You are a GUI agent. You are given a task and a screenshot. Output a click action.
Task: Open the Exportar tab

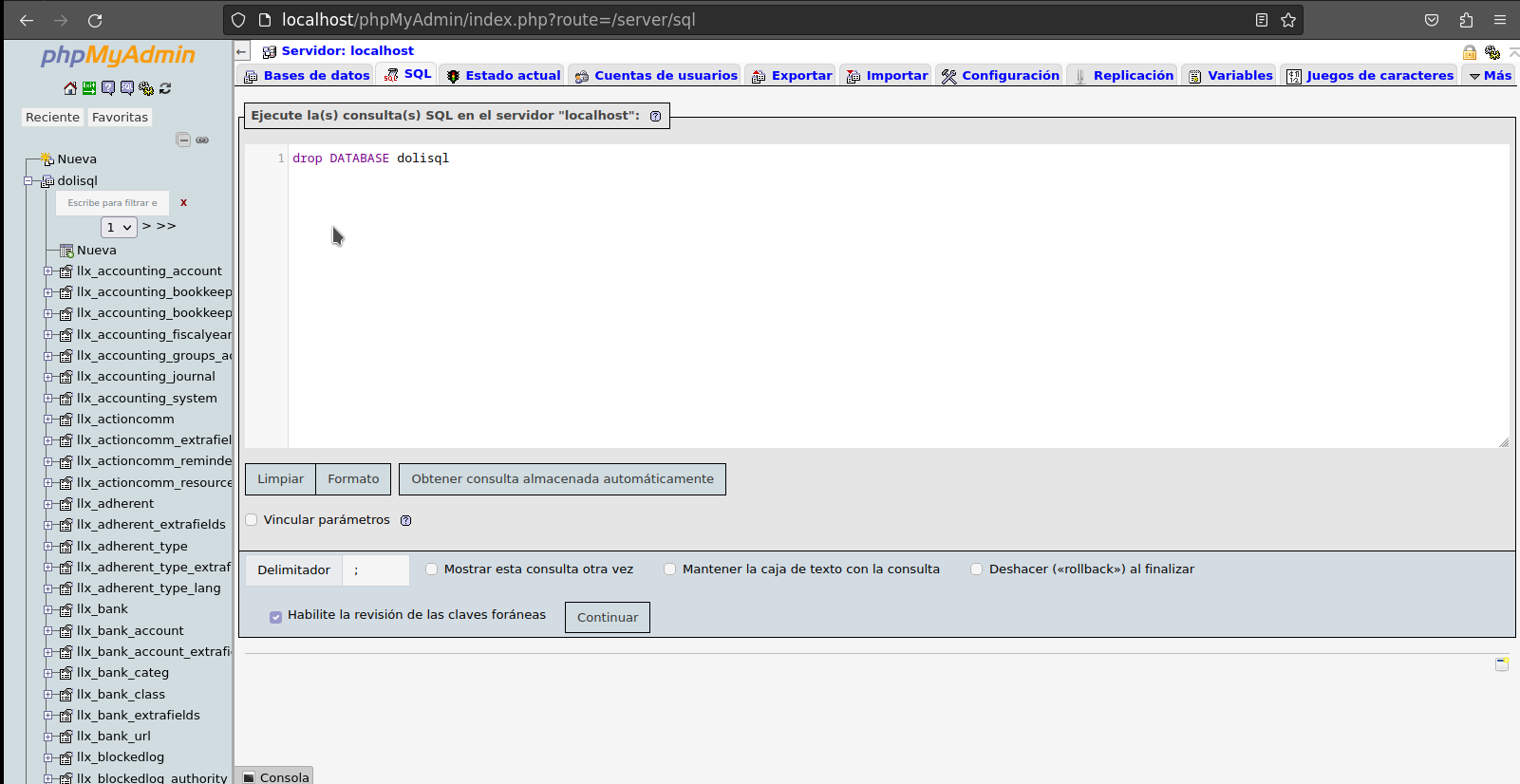[792, 76]
